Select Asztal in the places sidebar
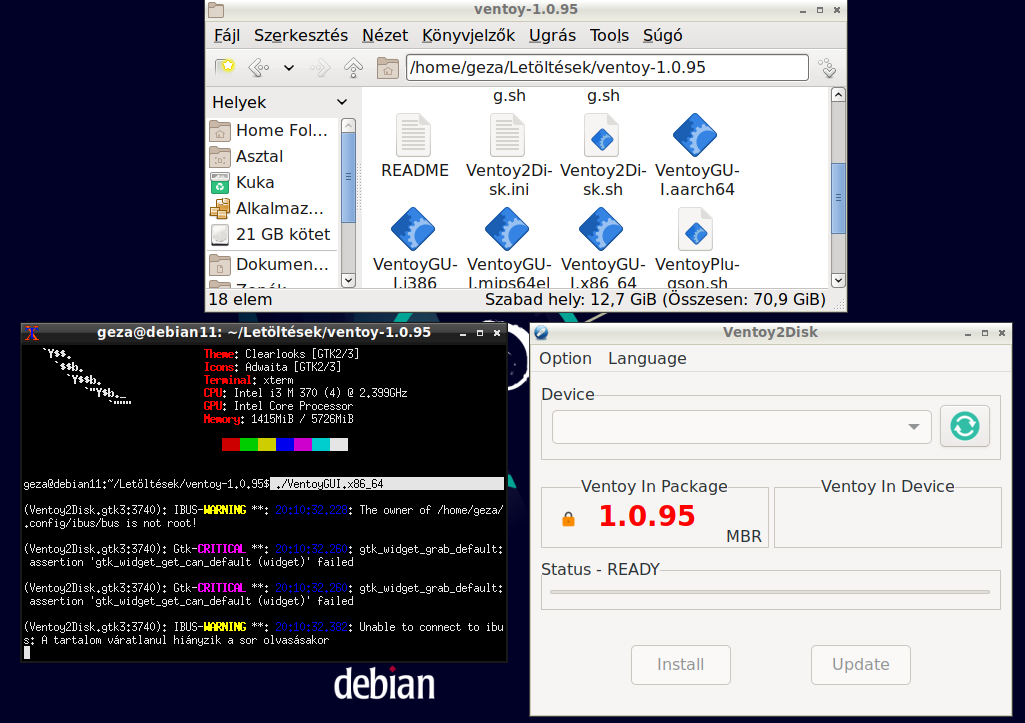Screen dimensions: 1025x723 273,156
